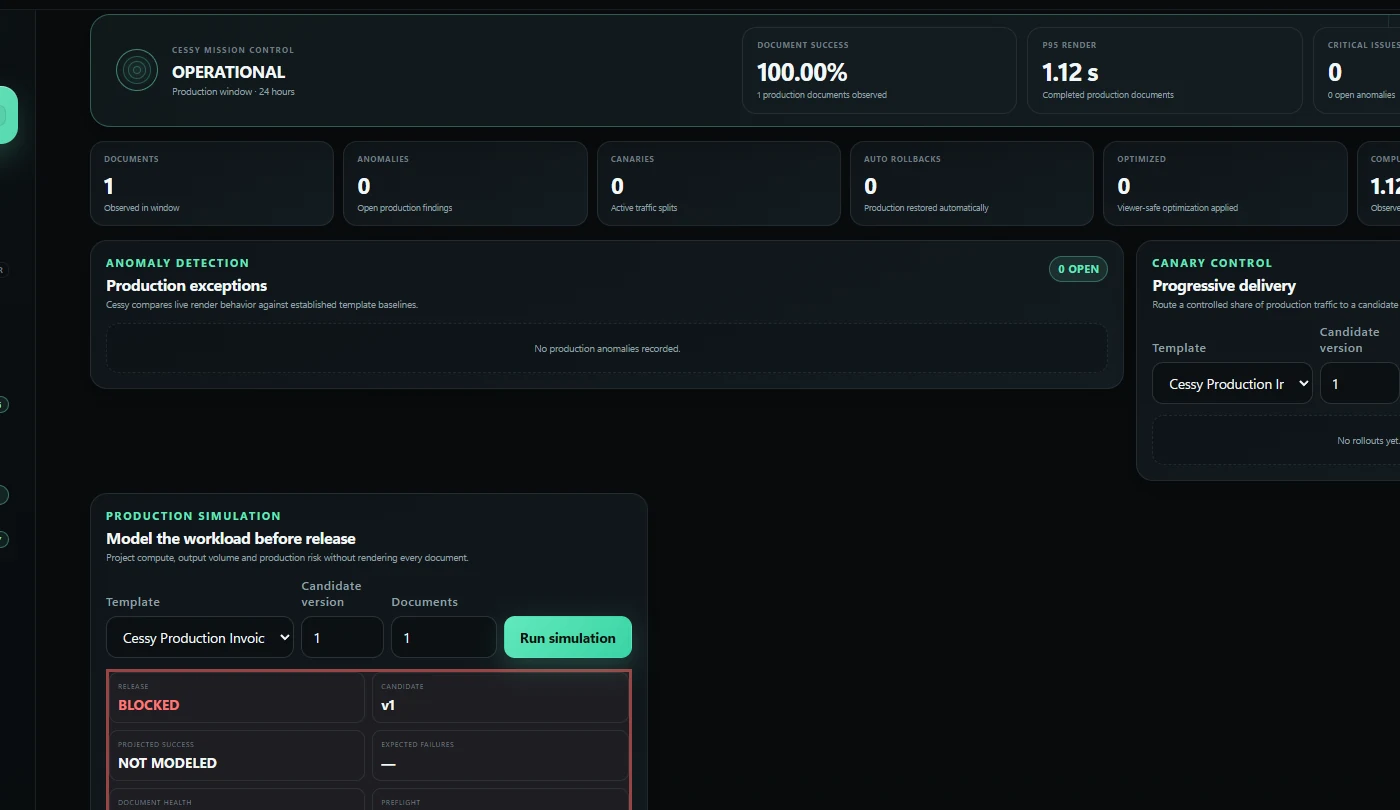
Task: Click the "—" expected failures value
Action: [388, 764]
